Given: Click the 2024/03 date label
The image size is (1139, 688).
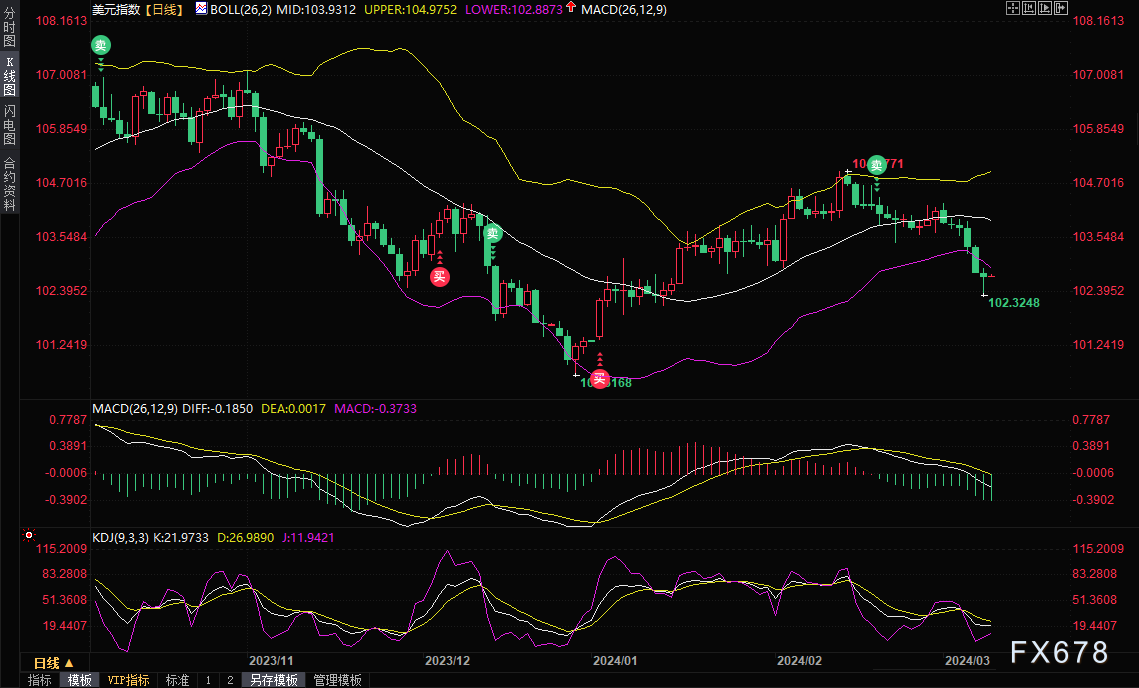Looking at the screenshot, I should point(967,660).
